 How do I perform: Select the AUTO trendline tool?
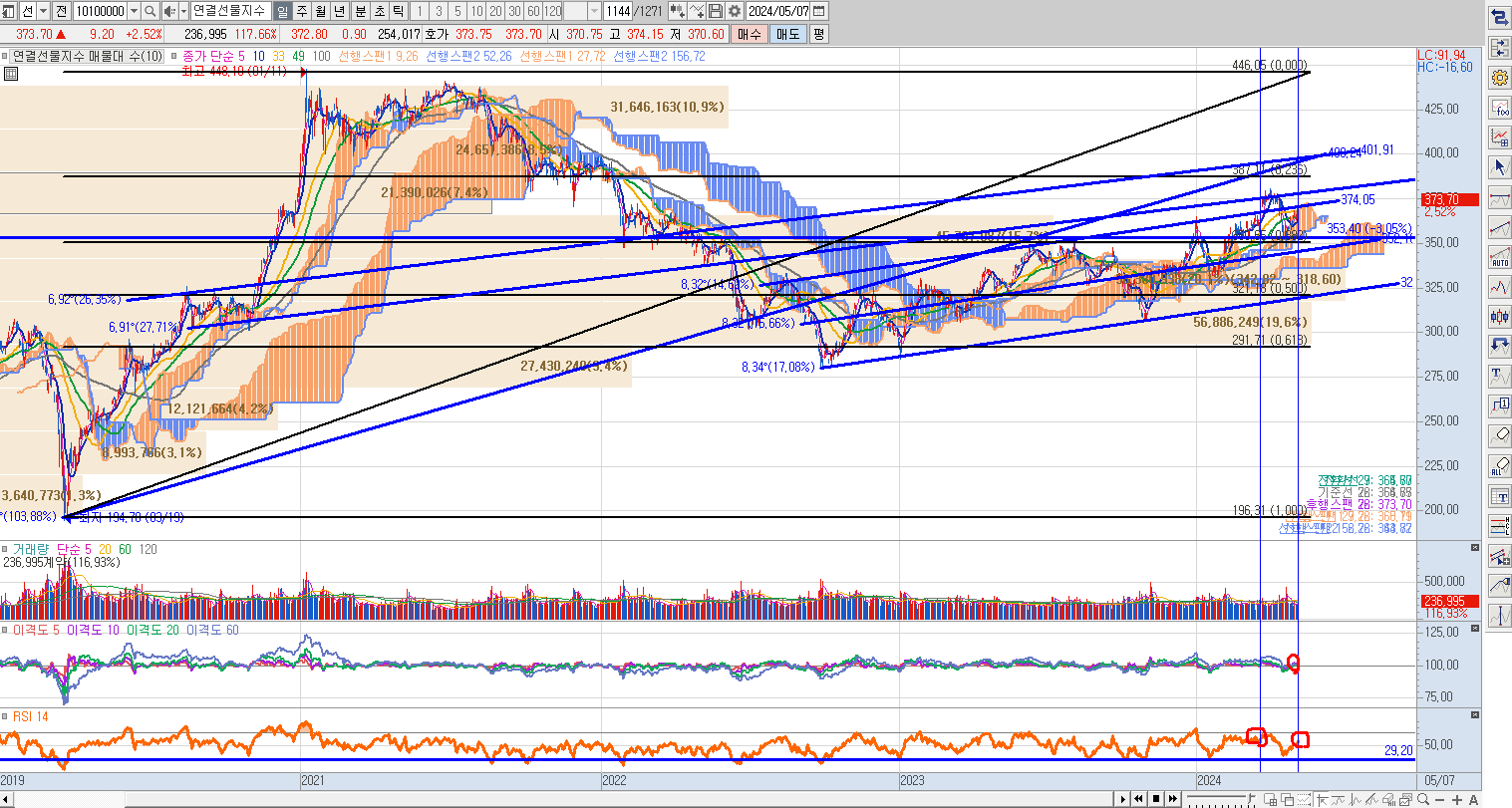click(1499, 257)
